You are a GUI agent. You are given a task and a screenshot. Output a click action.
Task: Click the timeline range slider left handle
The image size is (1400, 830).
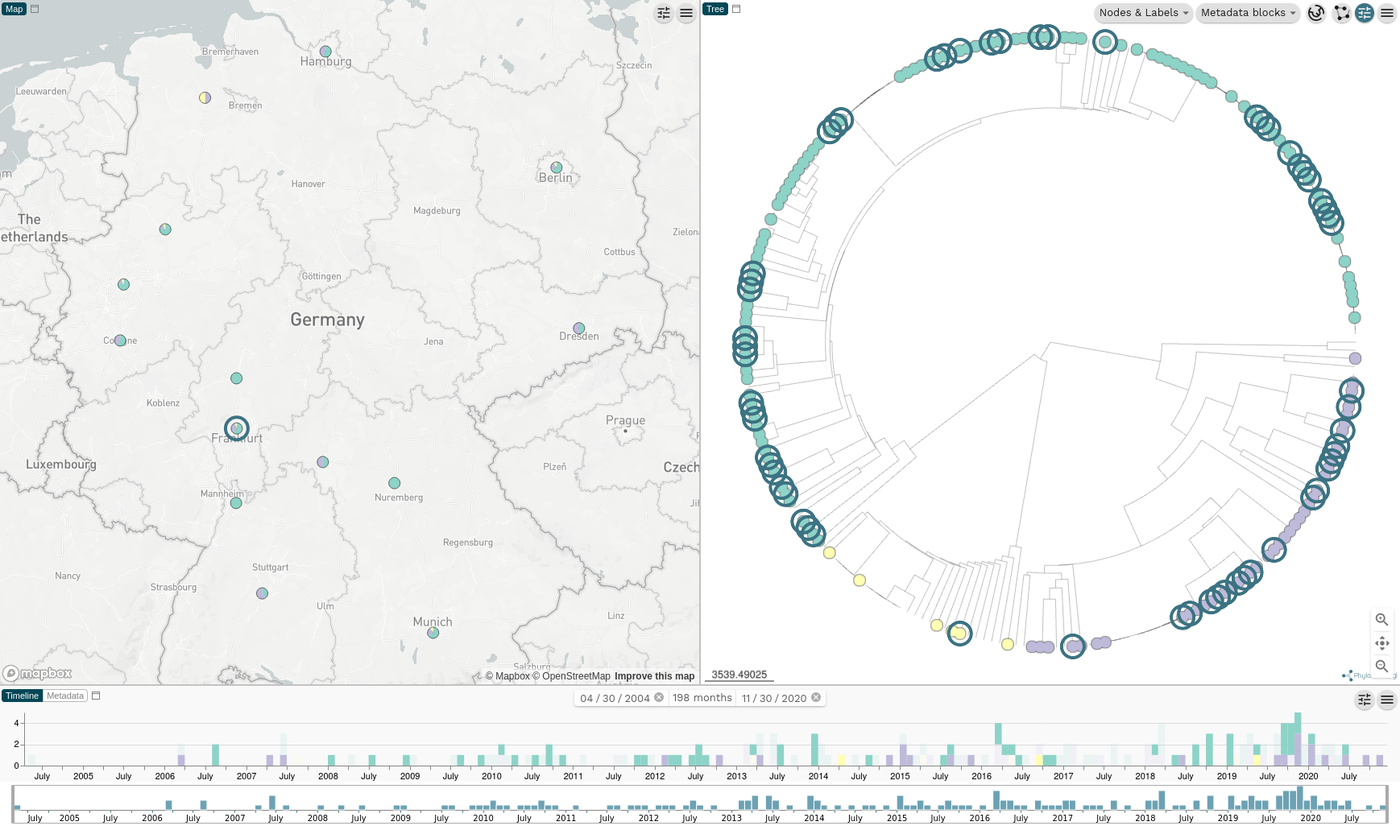click(x=14, y=804)
